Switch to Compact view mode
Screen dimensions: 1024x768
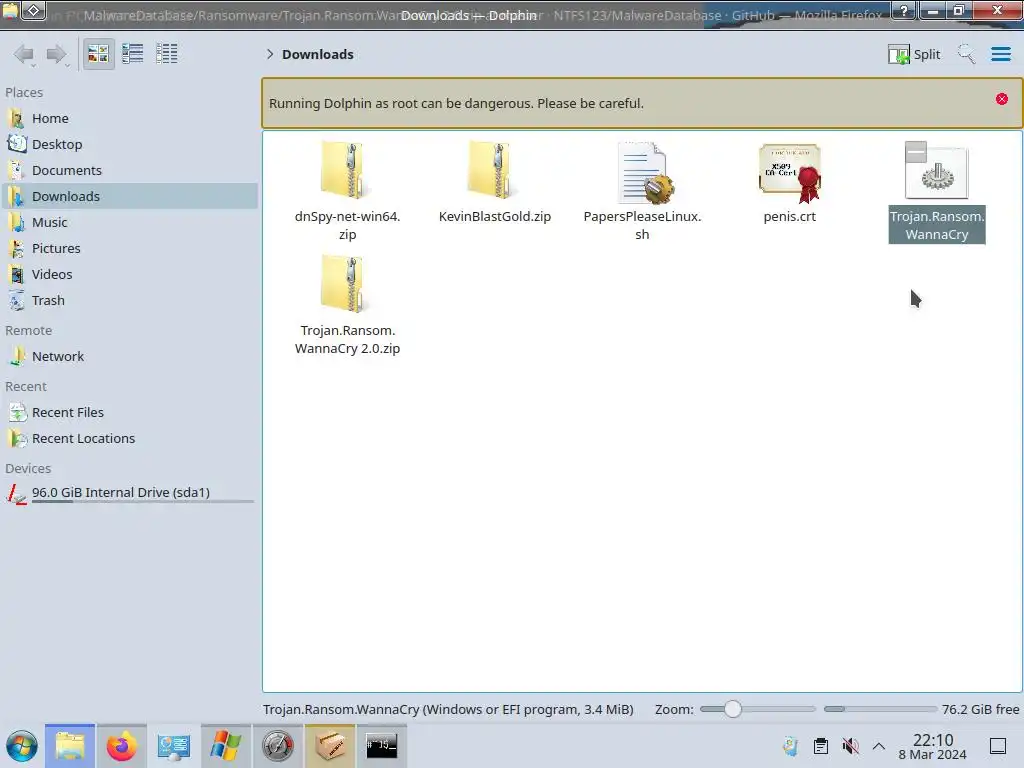point(133,54)
